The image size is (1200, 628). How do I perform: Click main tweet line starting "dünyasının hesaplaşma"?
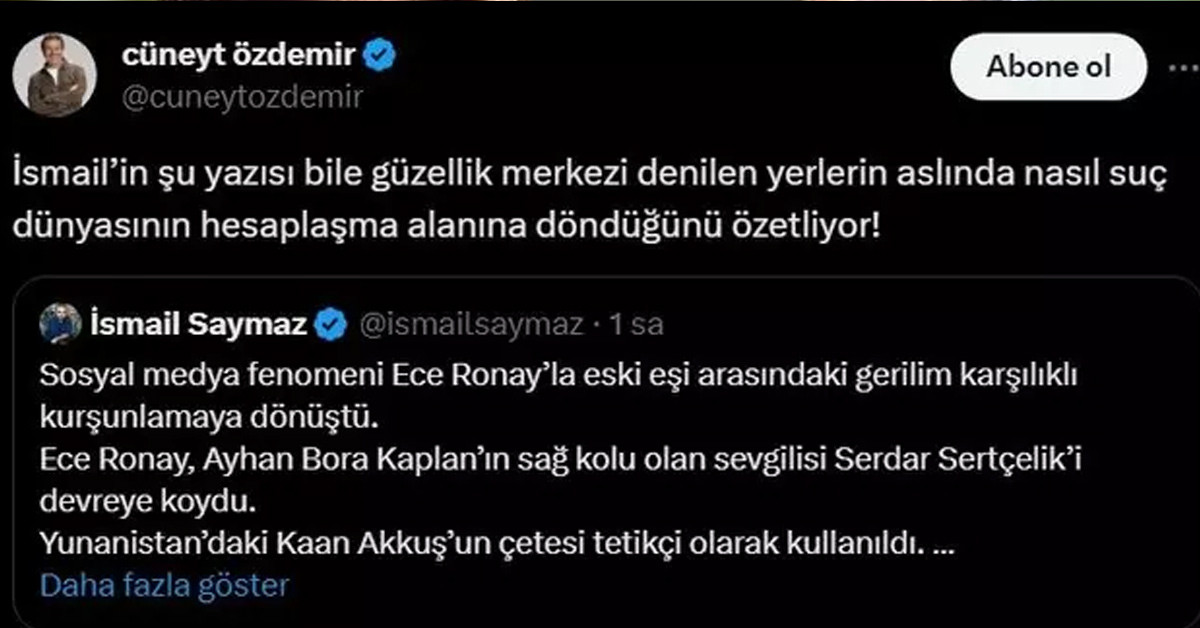[x=447, y=223]
